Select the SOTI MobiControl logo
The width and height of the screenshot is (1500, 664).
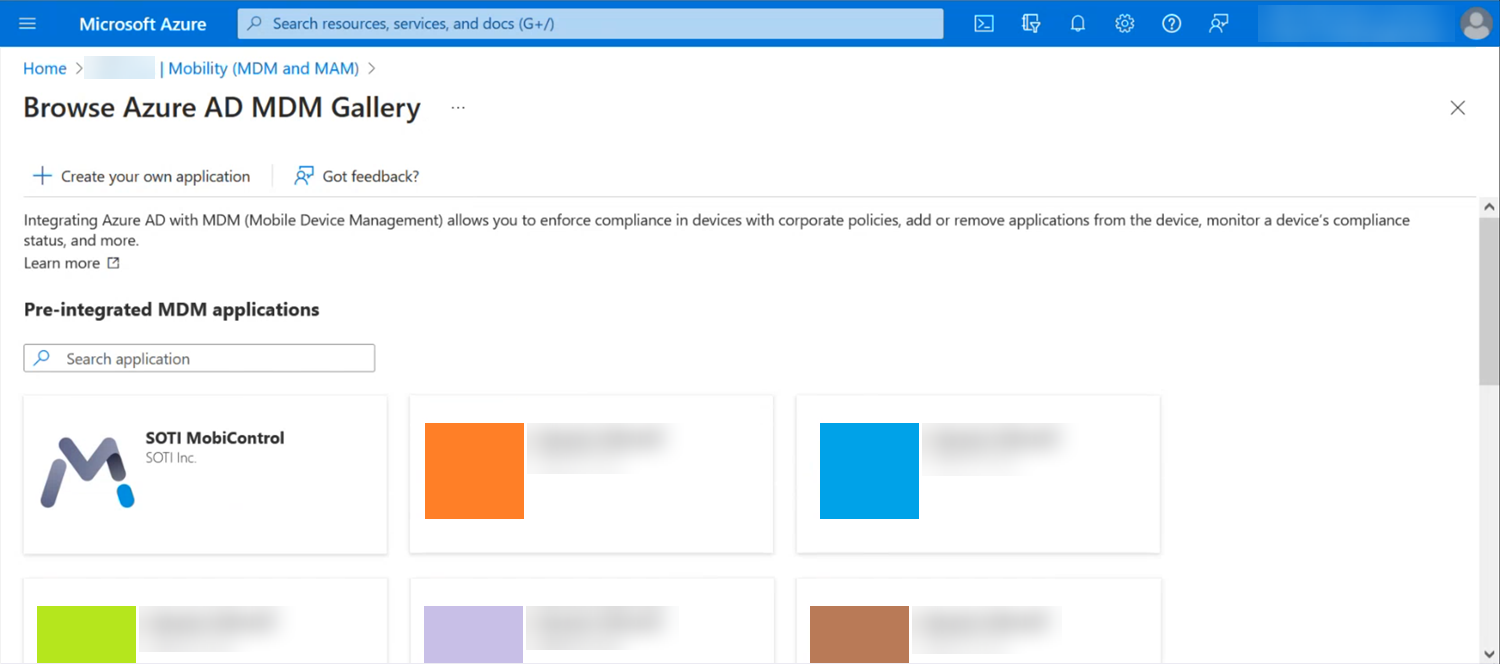point(87,472)
